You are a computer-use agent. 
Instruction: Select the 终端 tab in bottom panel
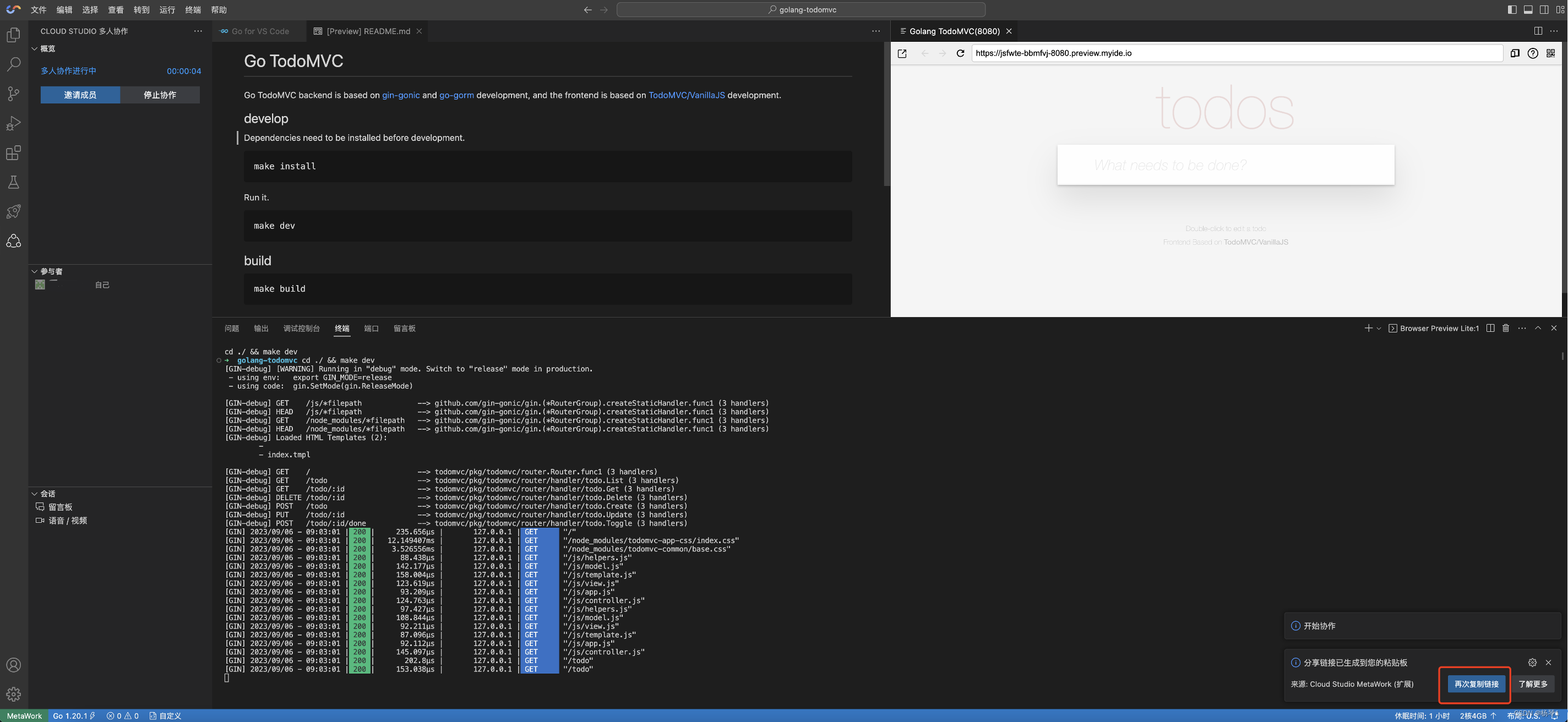click(341, 328)
